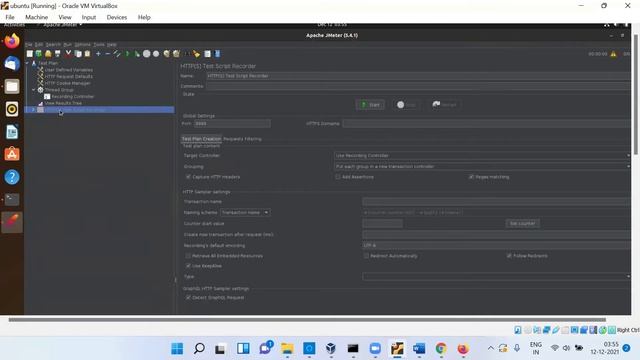
Task: Click the VirtualBox horizontal scrollbar
Action: 307,320
